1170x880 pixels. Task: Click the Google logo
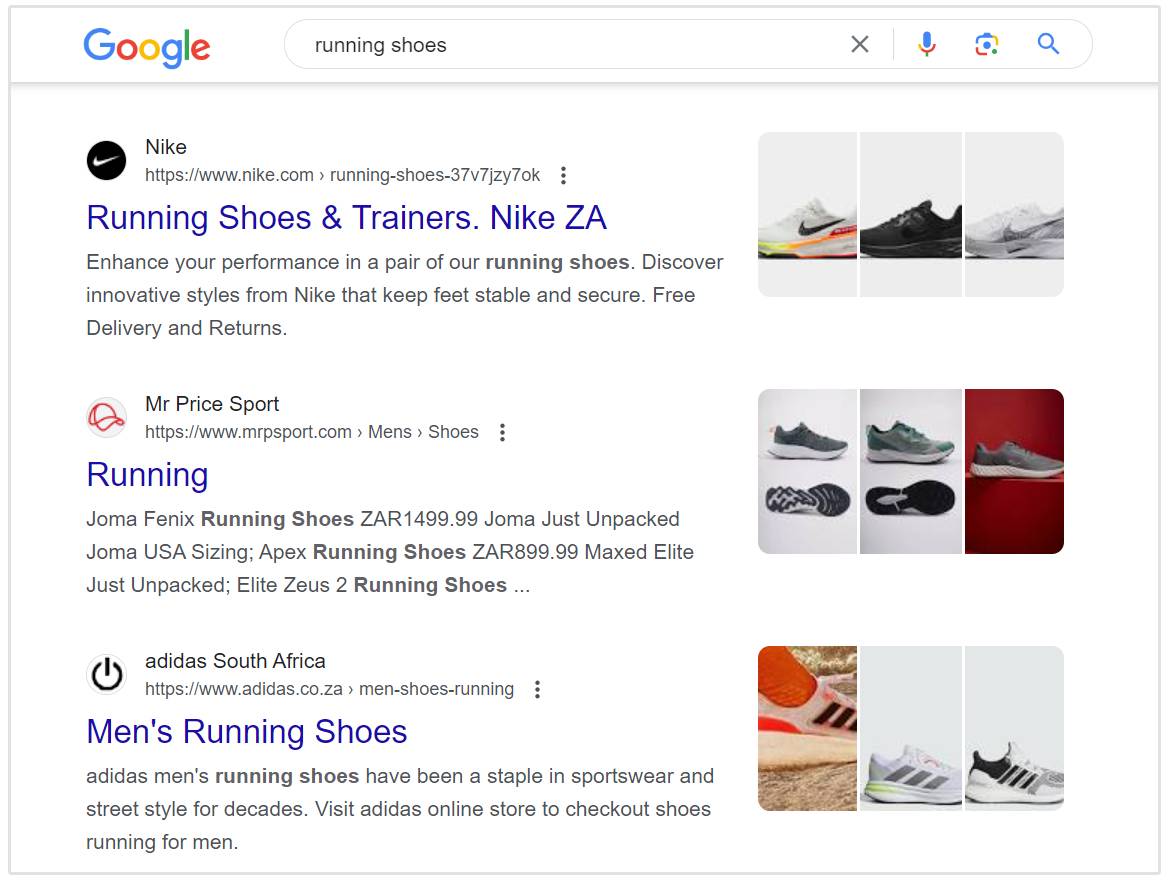pyautogui.click(x=146, y=46)
